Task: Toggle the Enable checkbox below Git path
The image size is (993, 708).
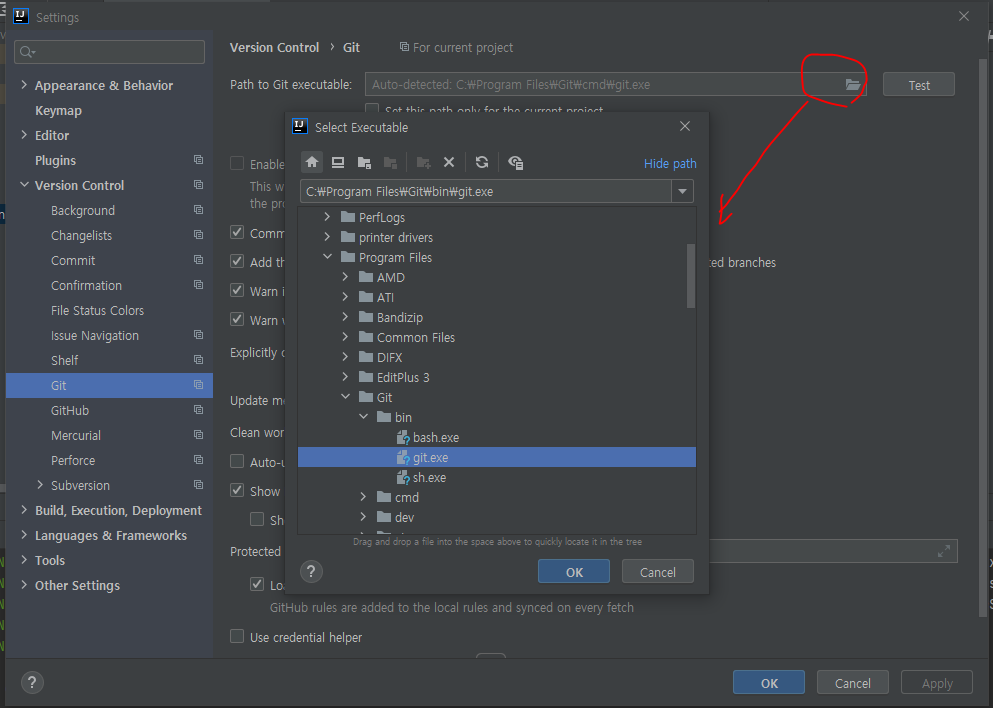Action: tap(237, 164)
